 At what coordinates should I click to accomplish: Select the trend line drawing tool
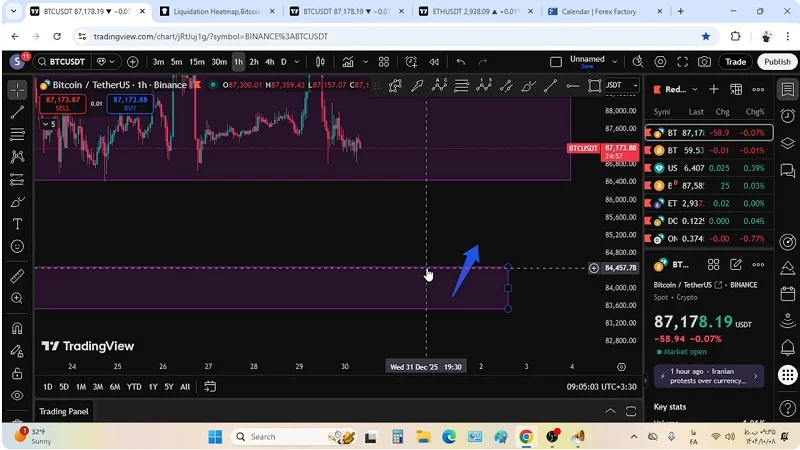(17, 112)
